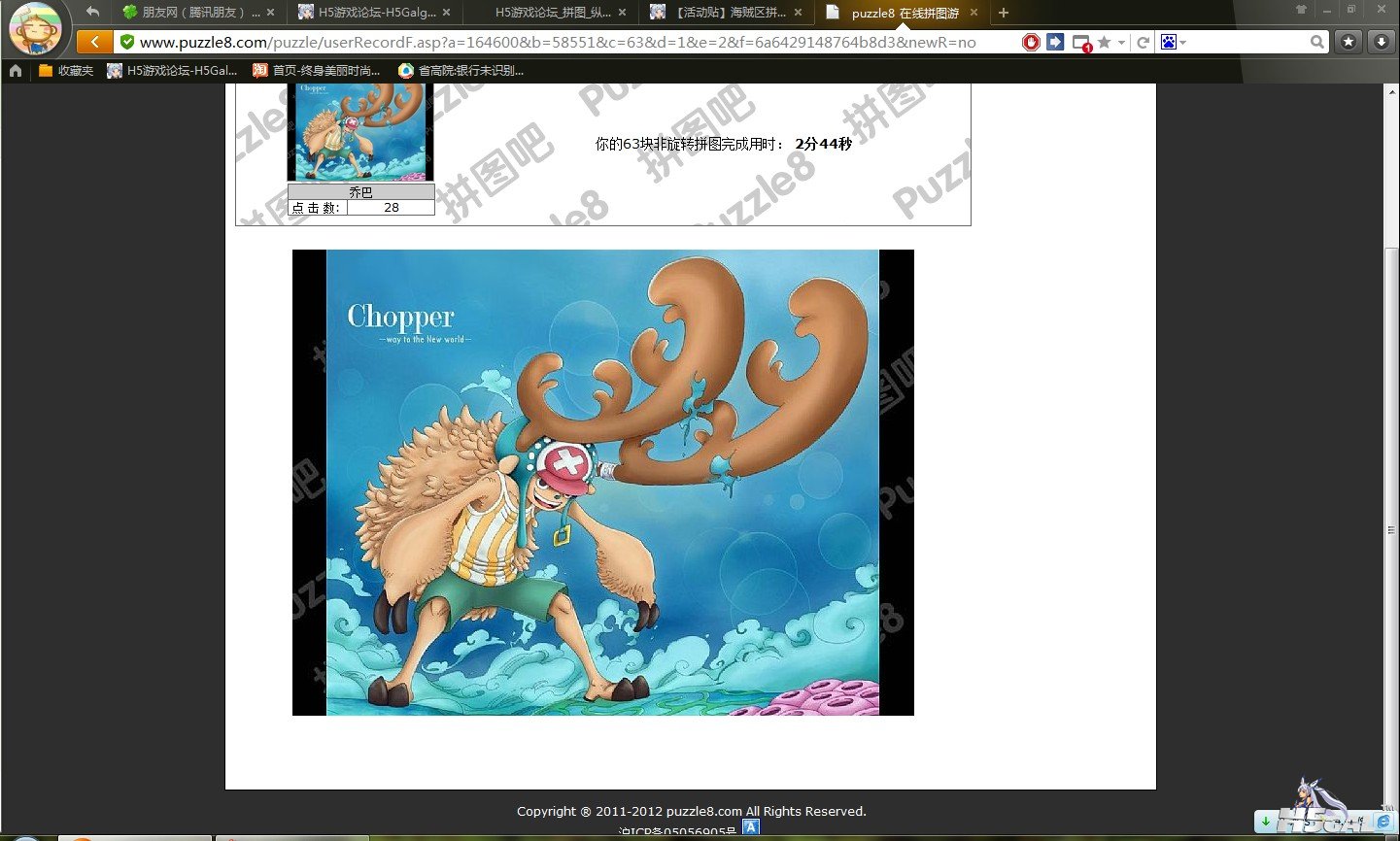This screenshot has width=1400, height=841.
Task: Open a new tab with plus button
Action: (1004, 13)
